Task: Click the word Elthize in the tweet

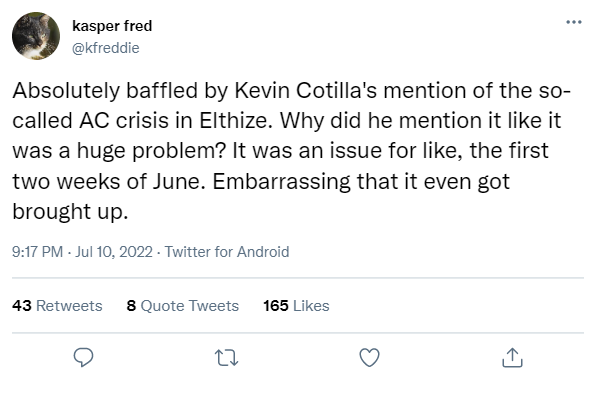Action: tap(236, 121)
